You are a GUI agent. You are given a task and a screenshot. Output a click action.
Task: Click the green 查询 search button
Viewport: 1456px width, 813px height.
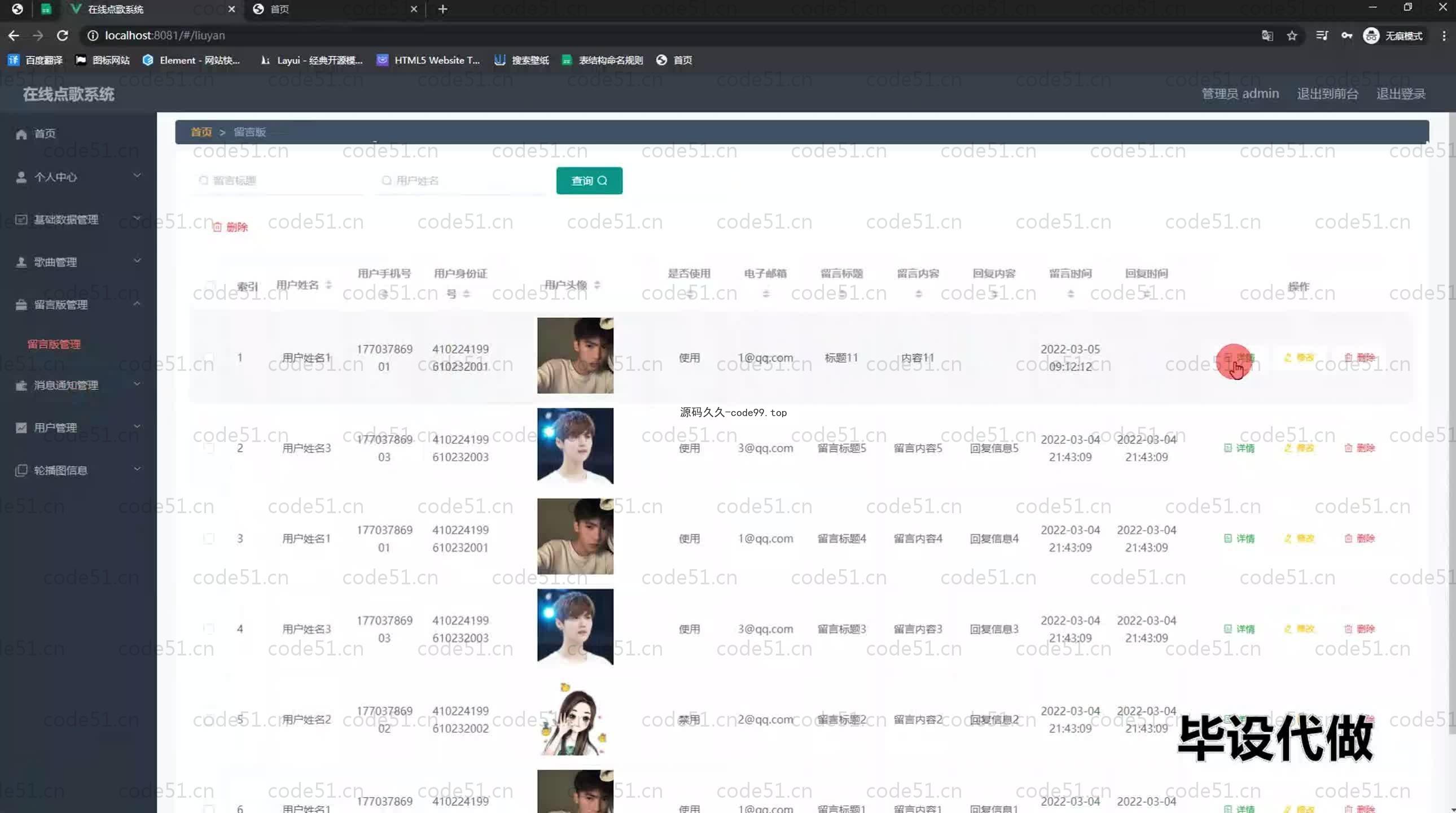[589, 180]
